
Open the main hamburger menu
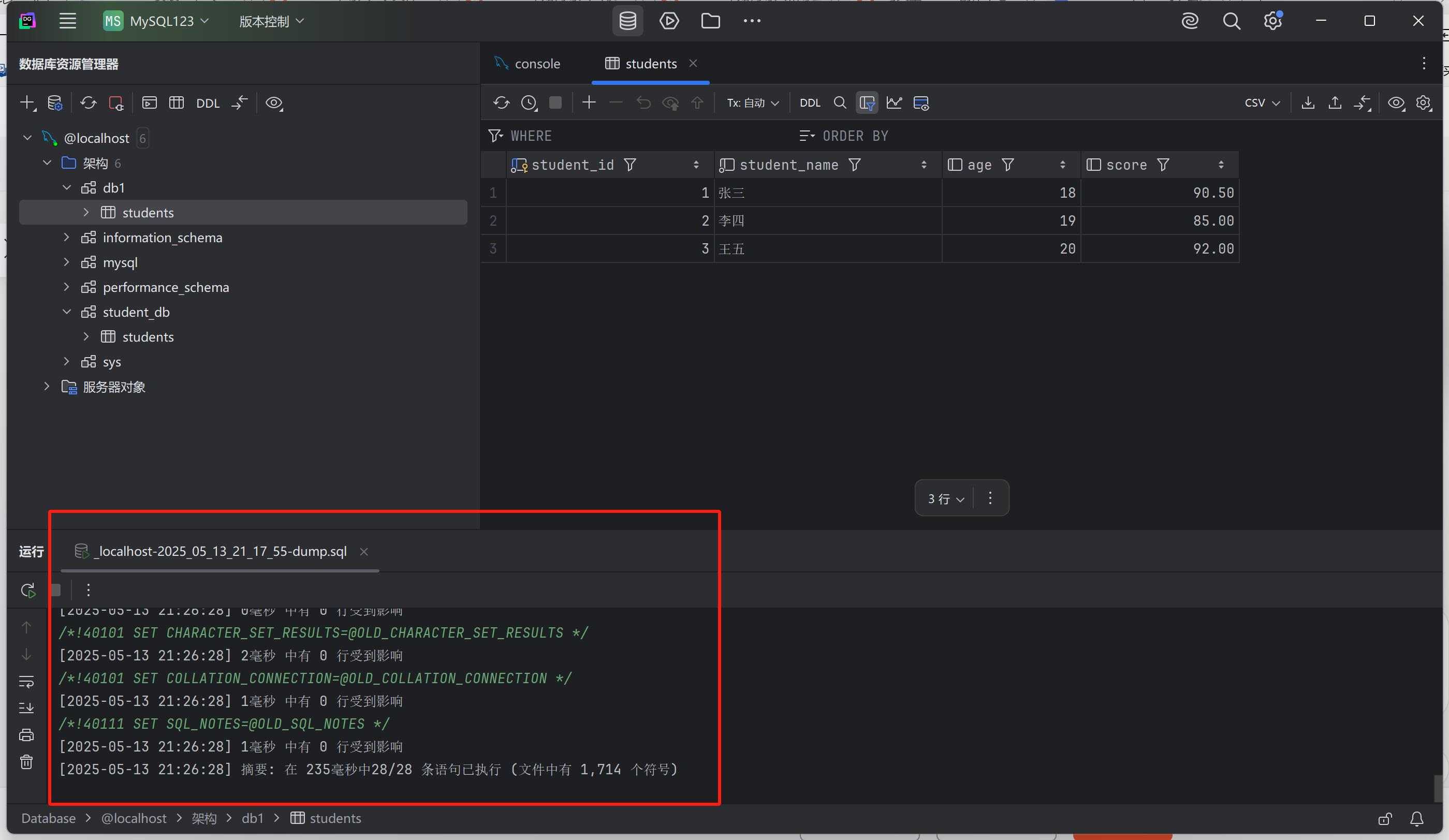(68, 21)
